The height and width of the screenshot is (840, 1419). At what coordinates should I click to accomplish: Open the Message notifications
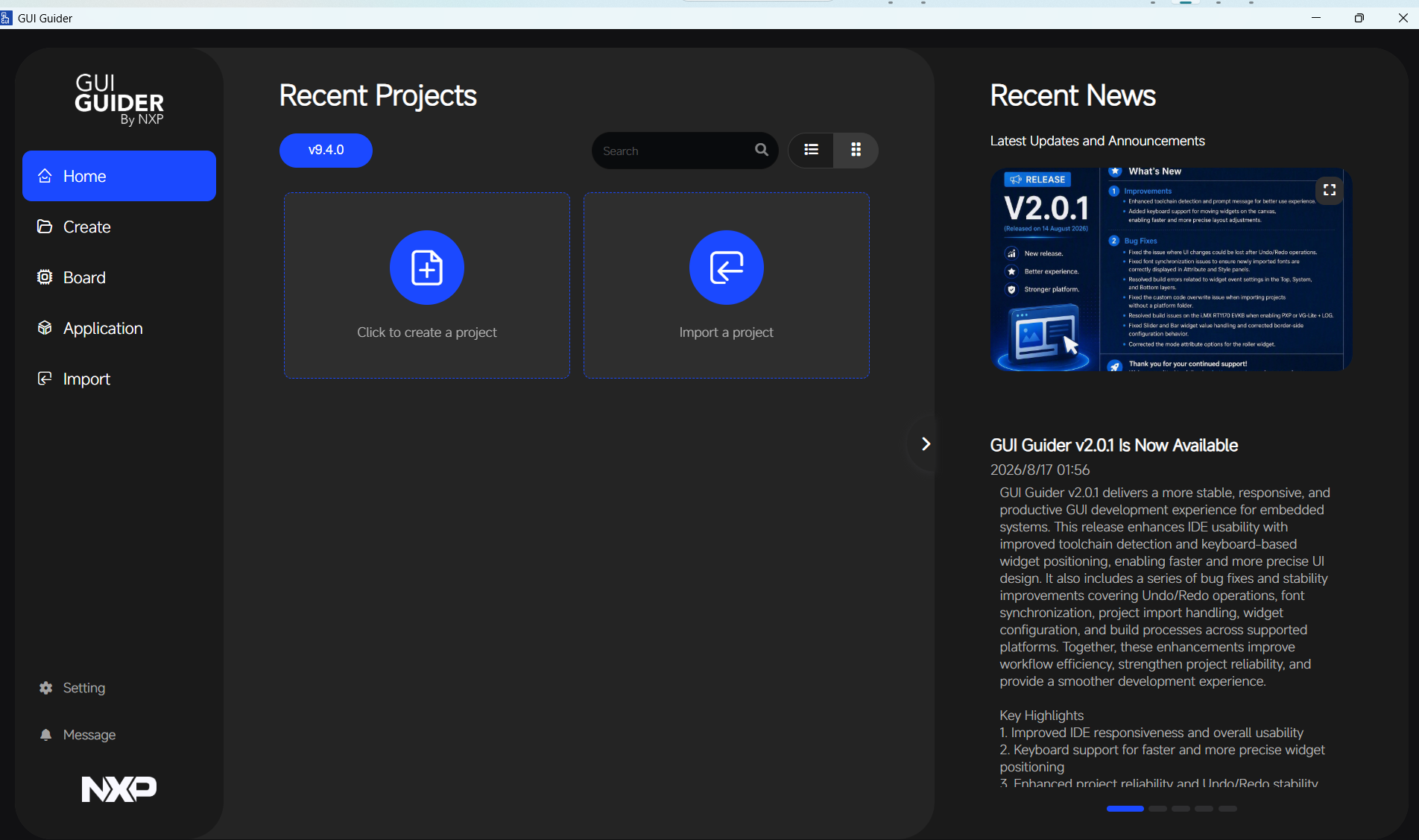(x=78, y=735)
